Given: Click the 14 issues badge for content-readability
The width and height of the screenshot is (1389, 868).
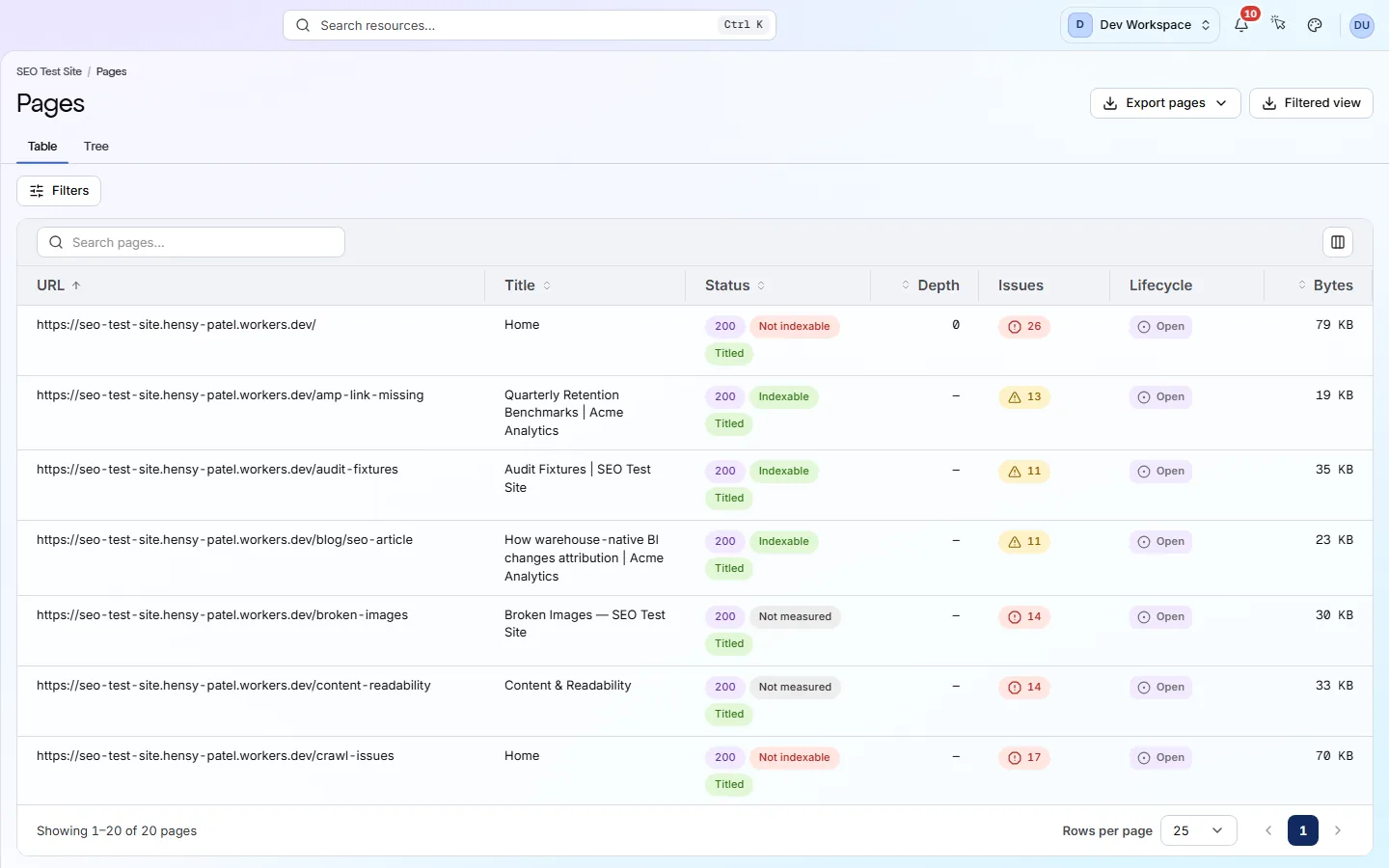Looking at the screenshot, I should click(1024, 688).
